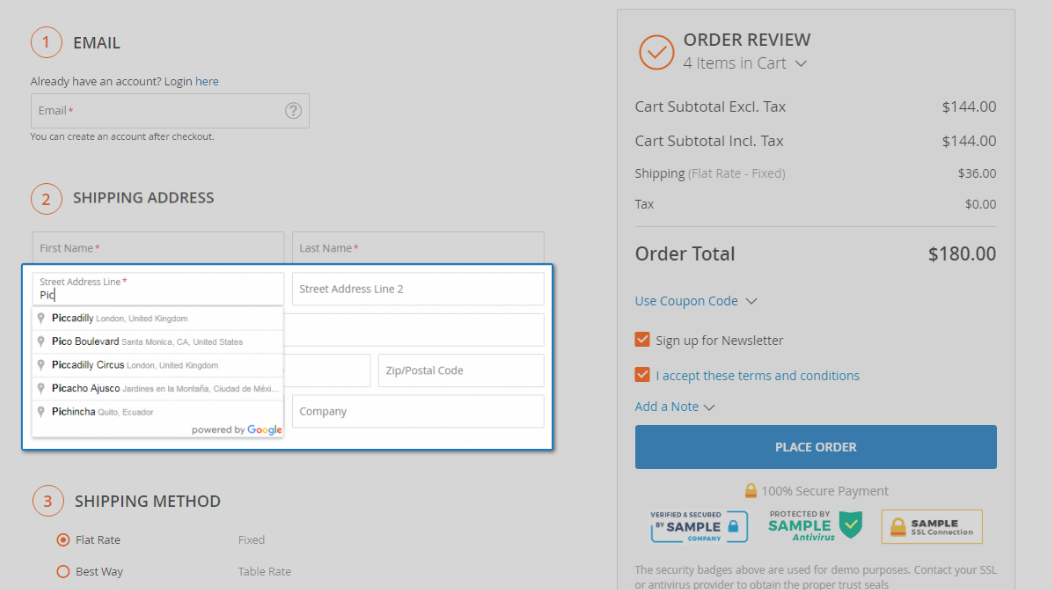Click the Order Total amount $180.00
1052x590 pixels.
(x=962, y=254)
